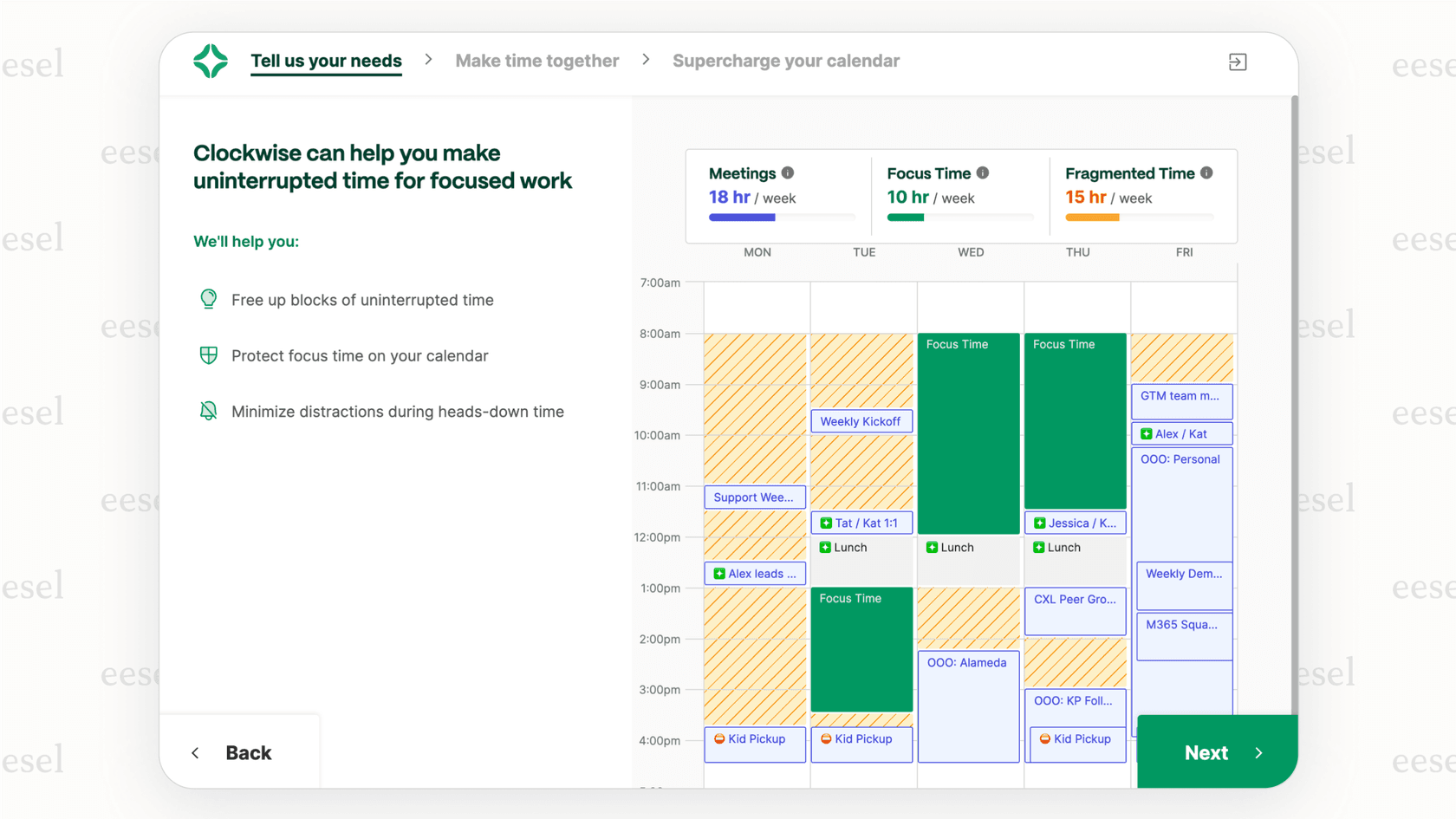Click the info icon next to Fragmented Time

[1206, 172]
